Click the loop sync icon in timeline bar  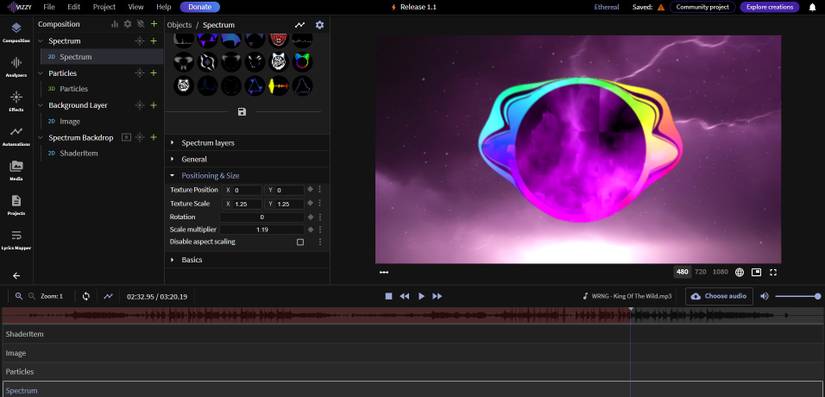point(86,296)
